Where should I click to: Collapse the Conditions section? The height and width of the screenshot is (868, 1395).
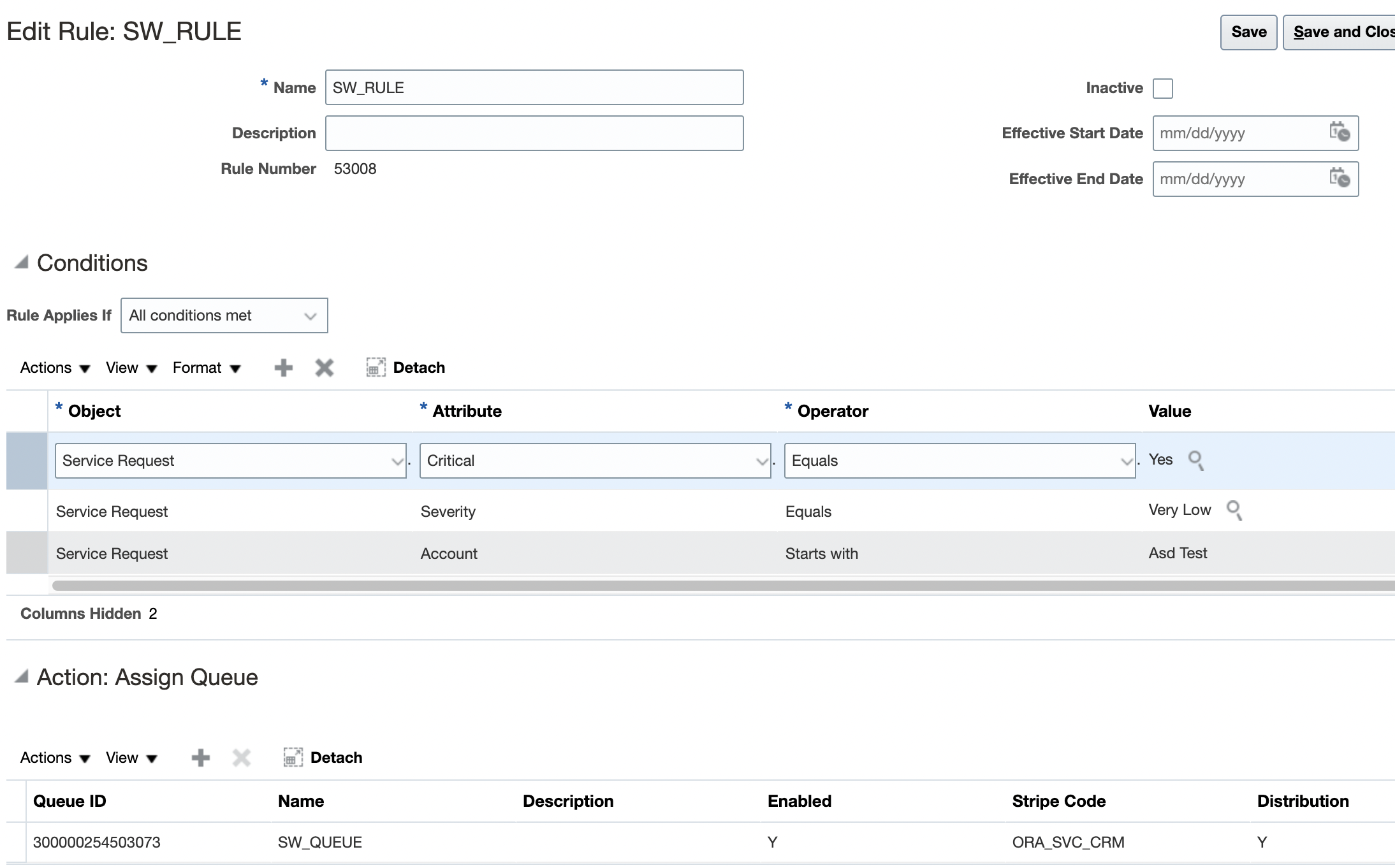pyautogui.click(x=22, y=263)
